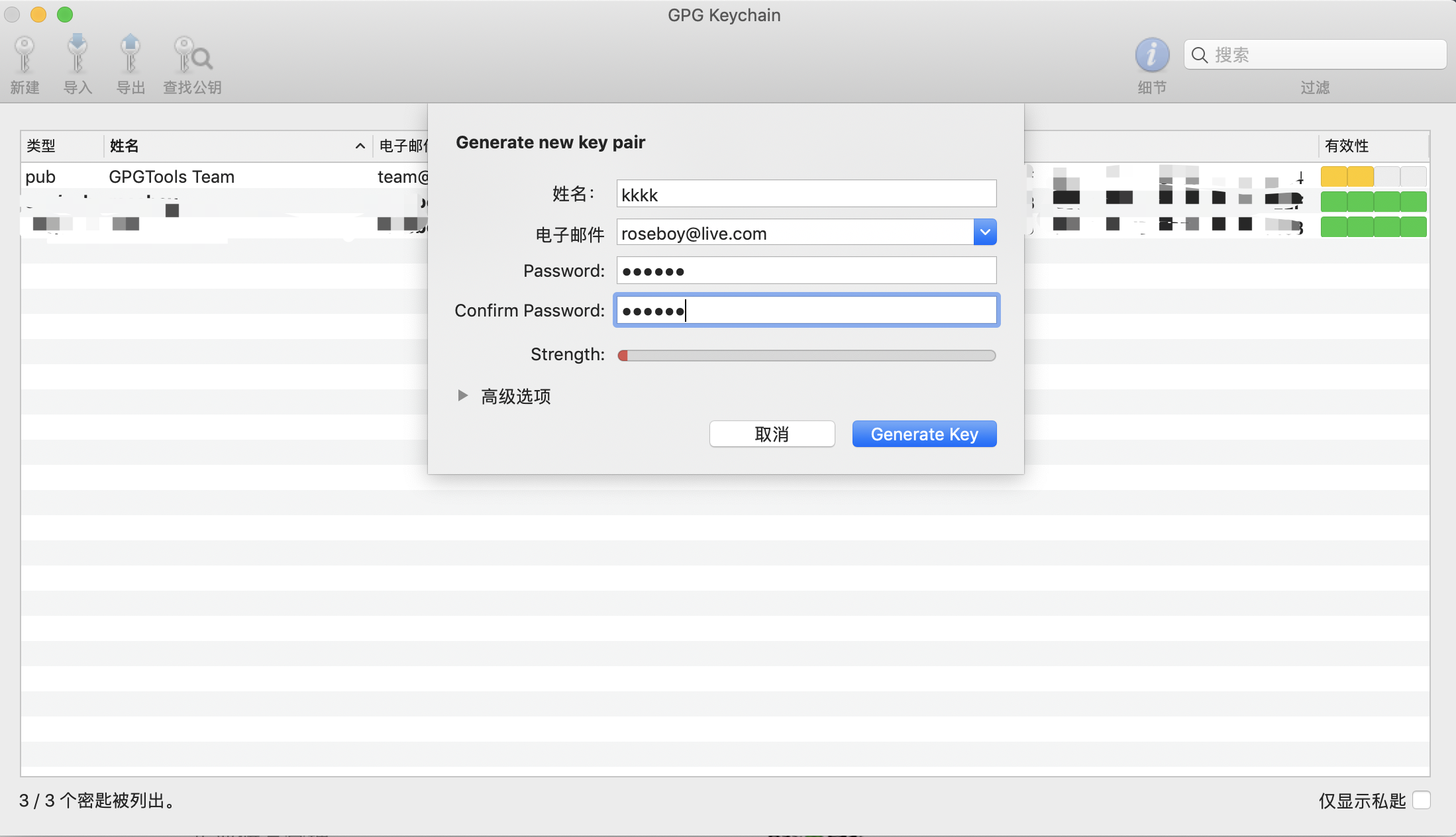Click the password Strength indicator bar
1456x837 pixels.
pos(806,356)
